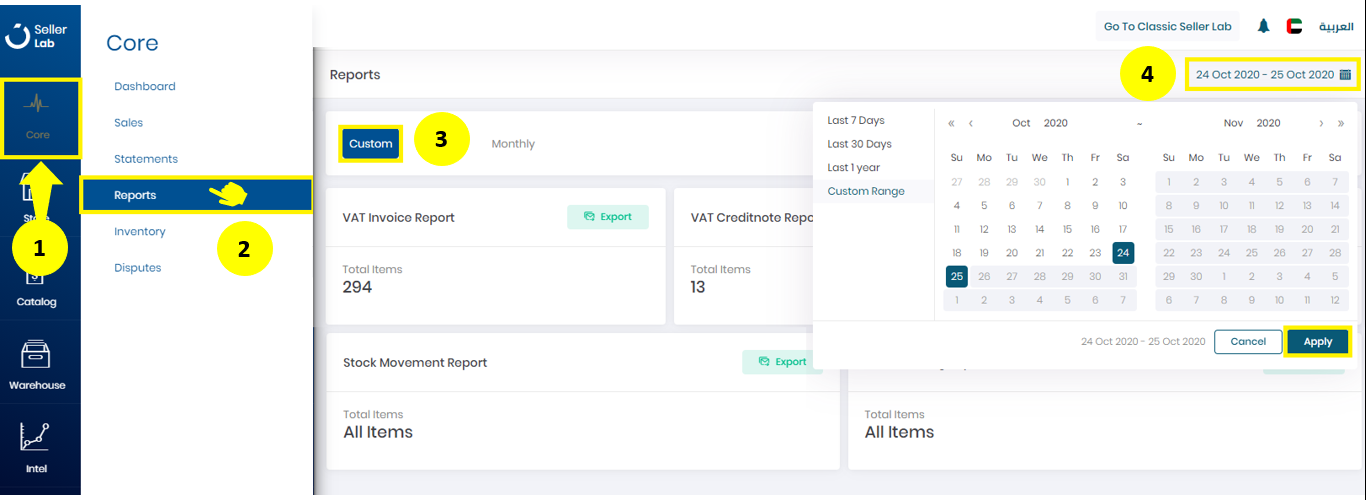Choose the Last 30 Days preset
The image size is (1366, 500).
[x=859, y=144]
